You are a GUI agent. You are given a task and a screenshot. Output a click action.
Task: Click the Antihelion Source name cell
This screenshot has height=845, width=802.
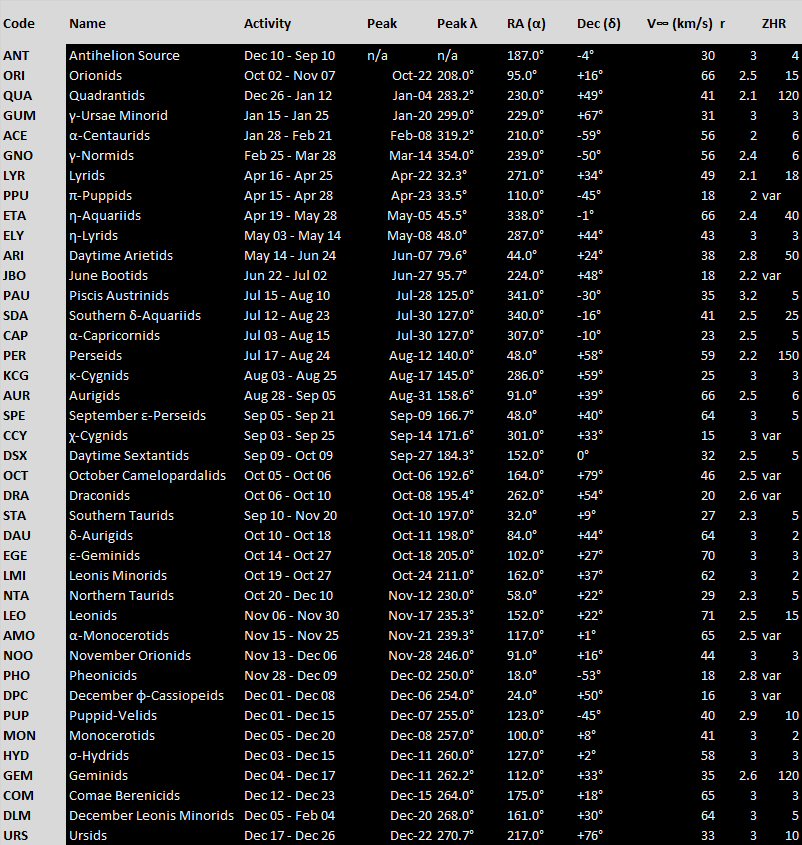pyautogui.click(x=124, y=55)
